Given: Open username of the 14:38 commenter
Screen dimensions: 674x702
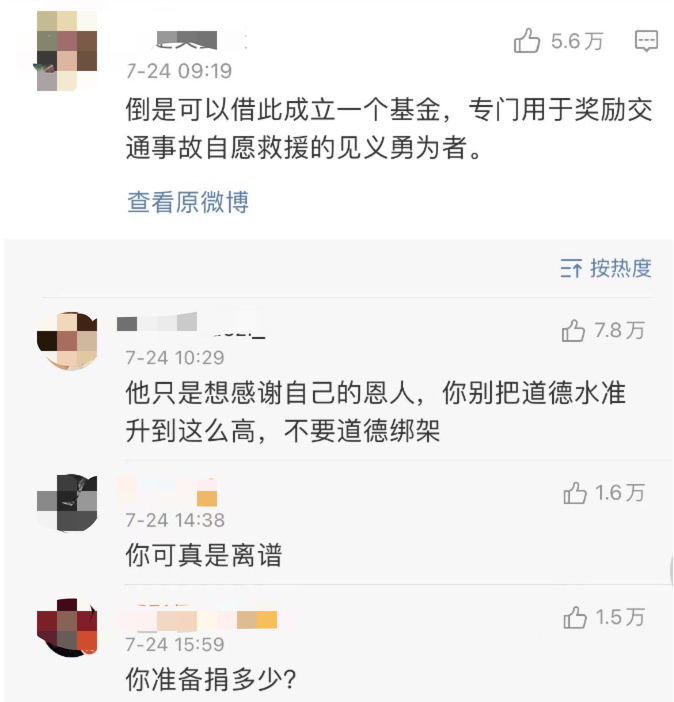Looking at the screenshot, I should pyautogui.click(x=170, y=490).
